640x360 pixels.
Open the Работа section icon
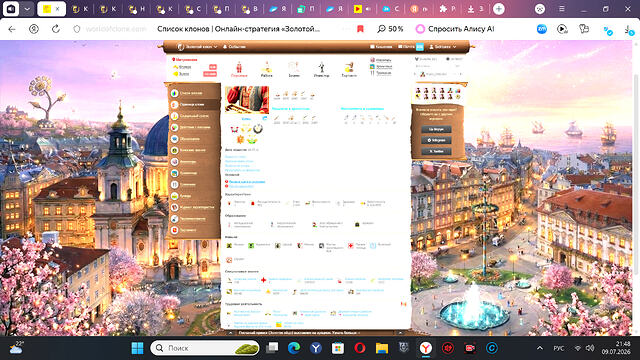tap(267, 69)
